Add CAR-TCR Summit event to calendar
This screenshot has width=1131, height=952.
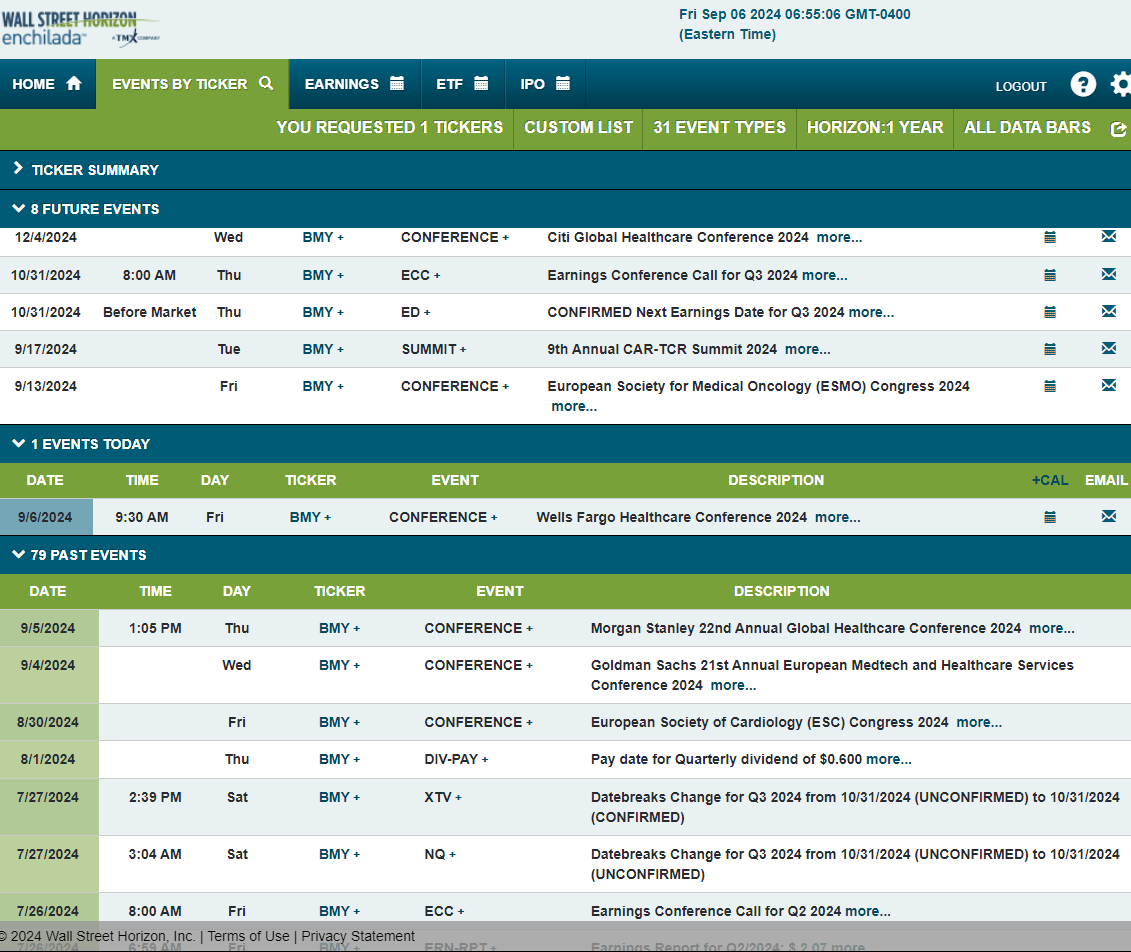point(1050,349)
